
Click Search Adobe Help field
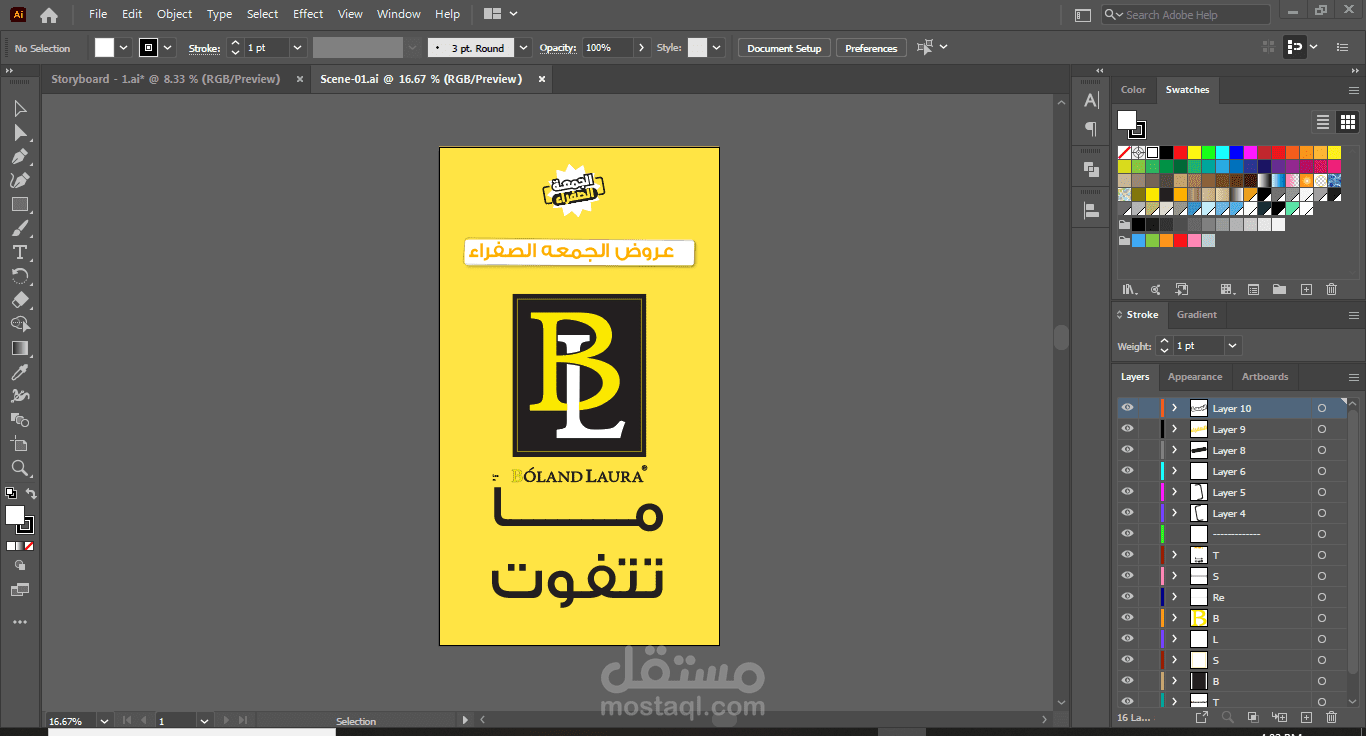pos(1186,15)
